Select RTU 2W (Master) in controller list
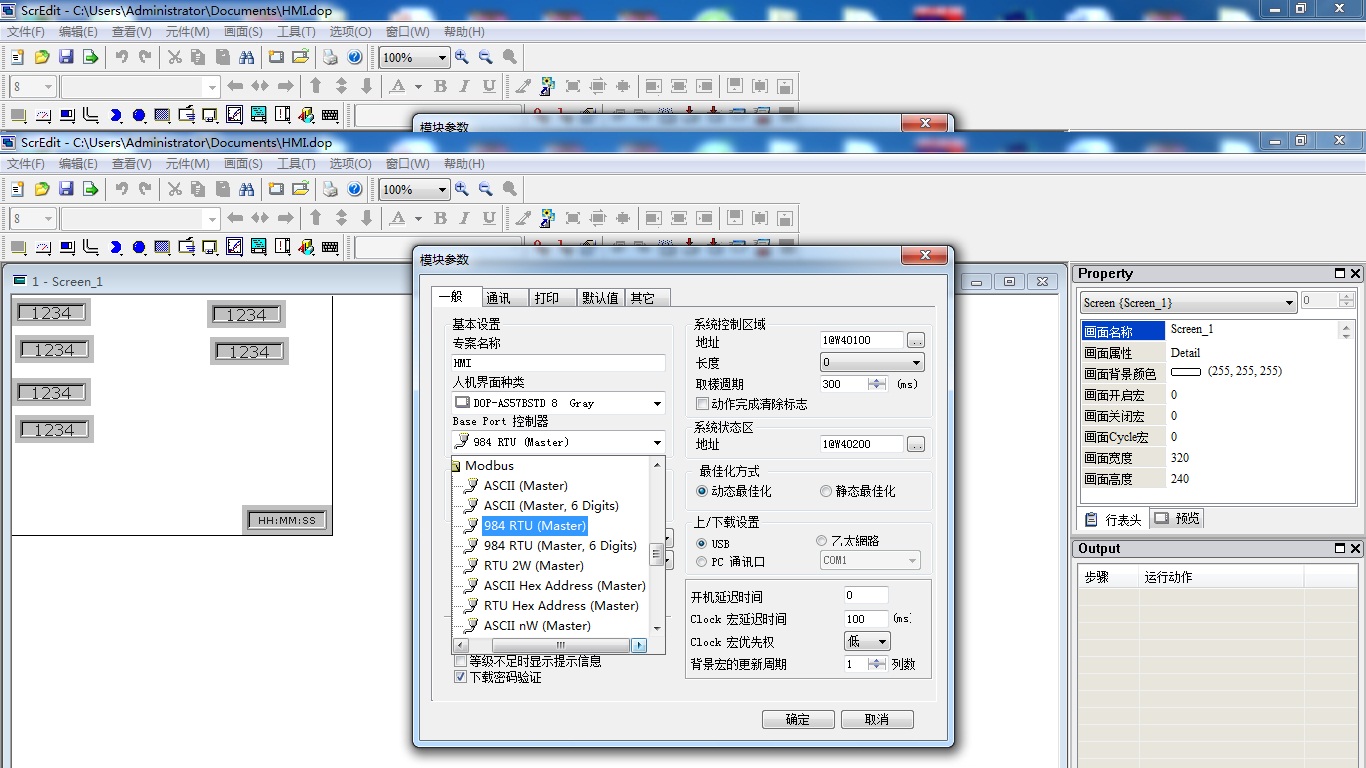The width and height of the screenshot is (1366, 768). tap(533, 565)
